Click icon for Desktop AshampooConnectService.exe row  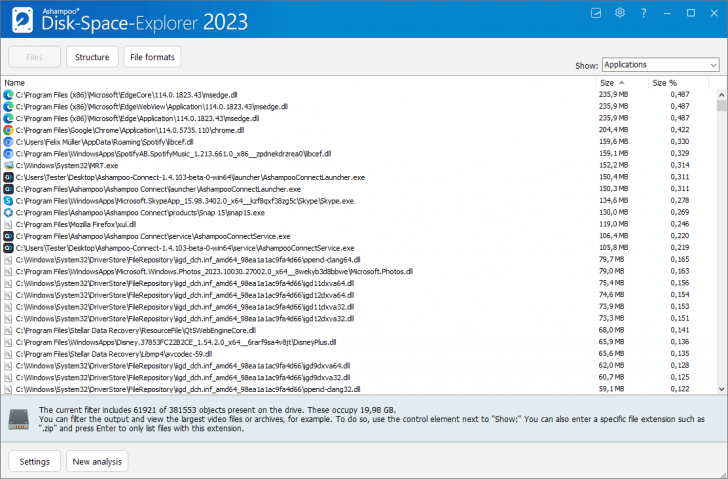(8, 248)
